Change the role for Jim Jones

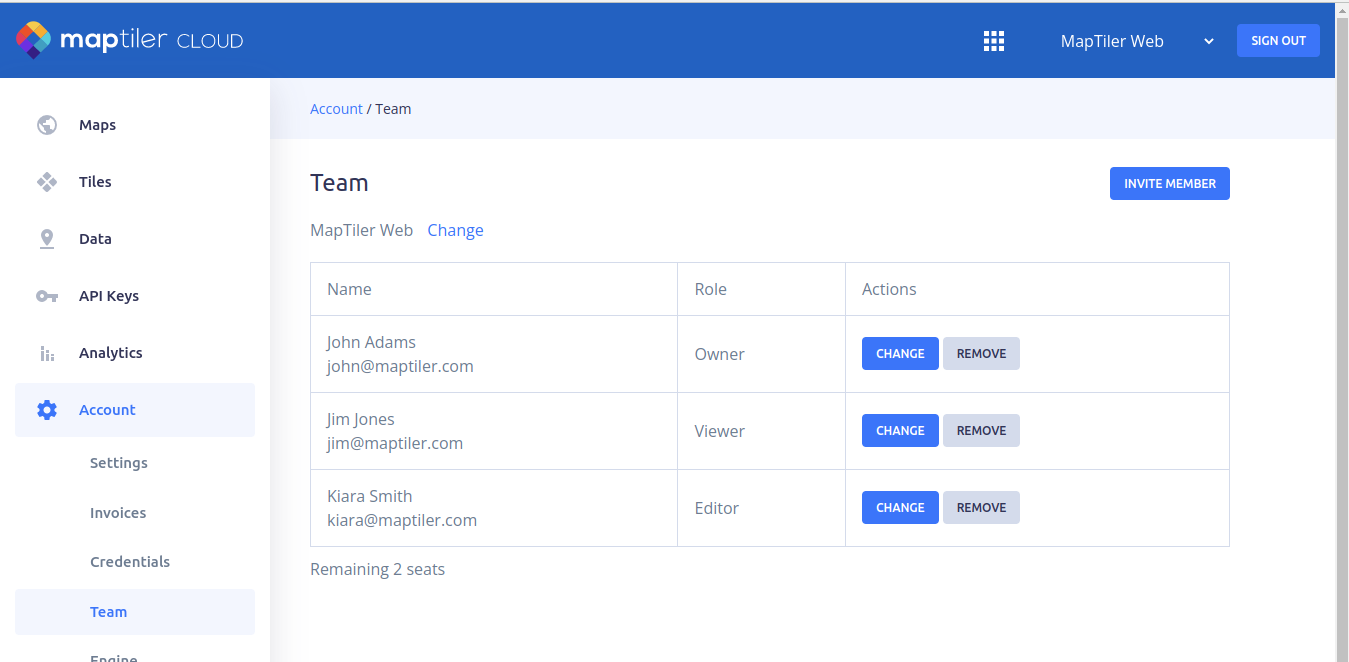pos(900,431)
